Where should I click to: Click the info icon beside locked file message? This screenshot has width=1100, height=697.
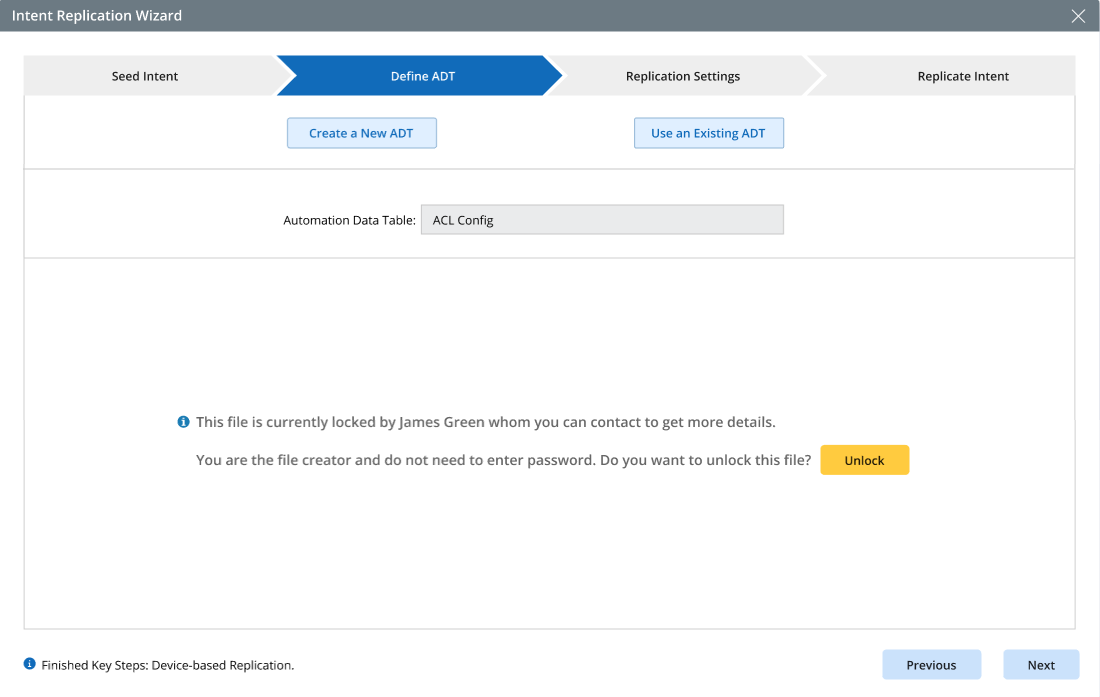coord(183,422)
